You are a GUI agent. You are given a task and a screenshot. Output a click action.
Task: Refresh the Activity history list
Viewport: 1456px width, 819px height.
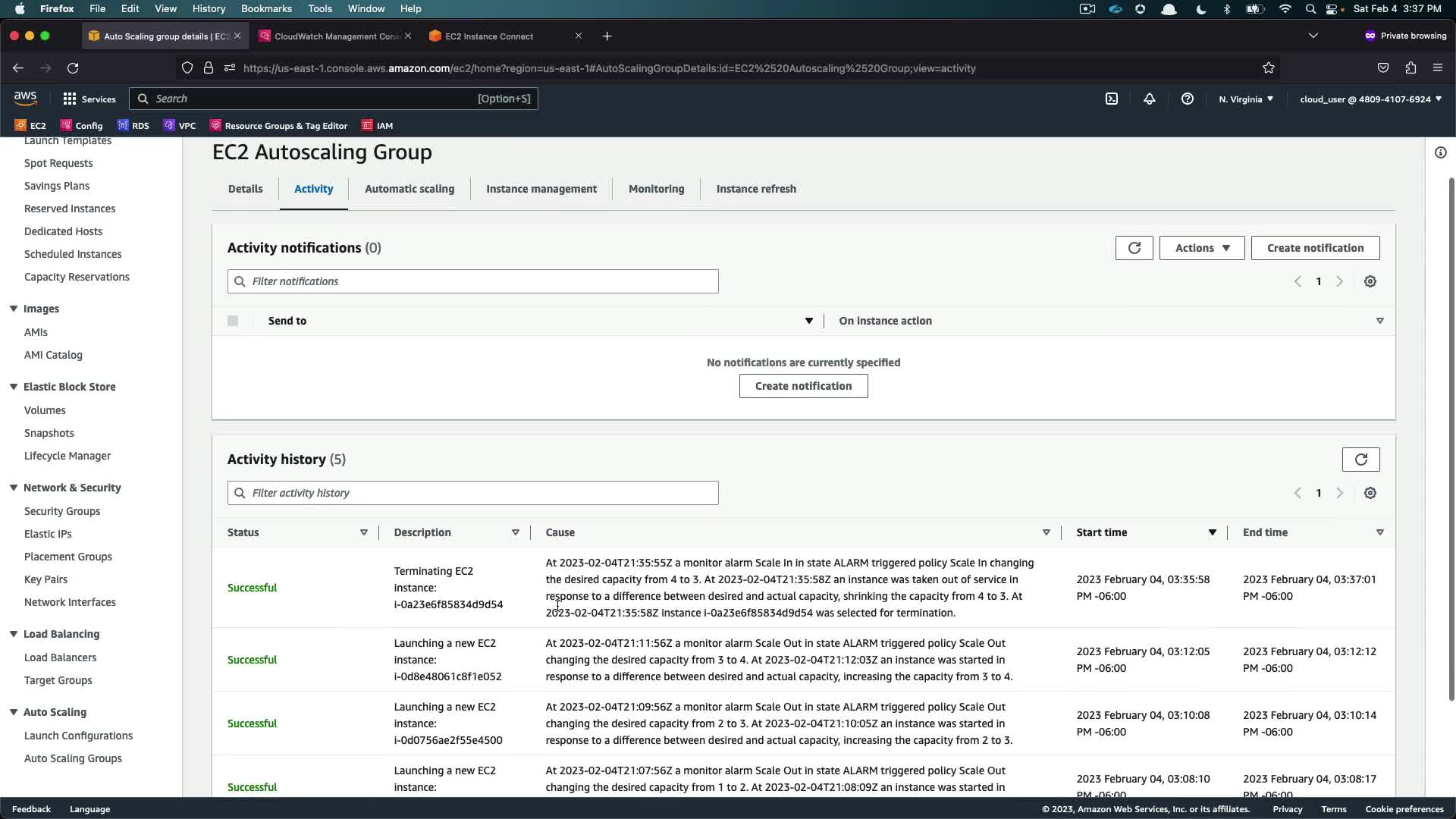coord(1360,460)
